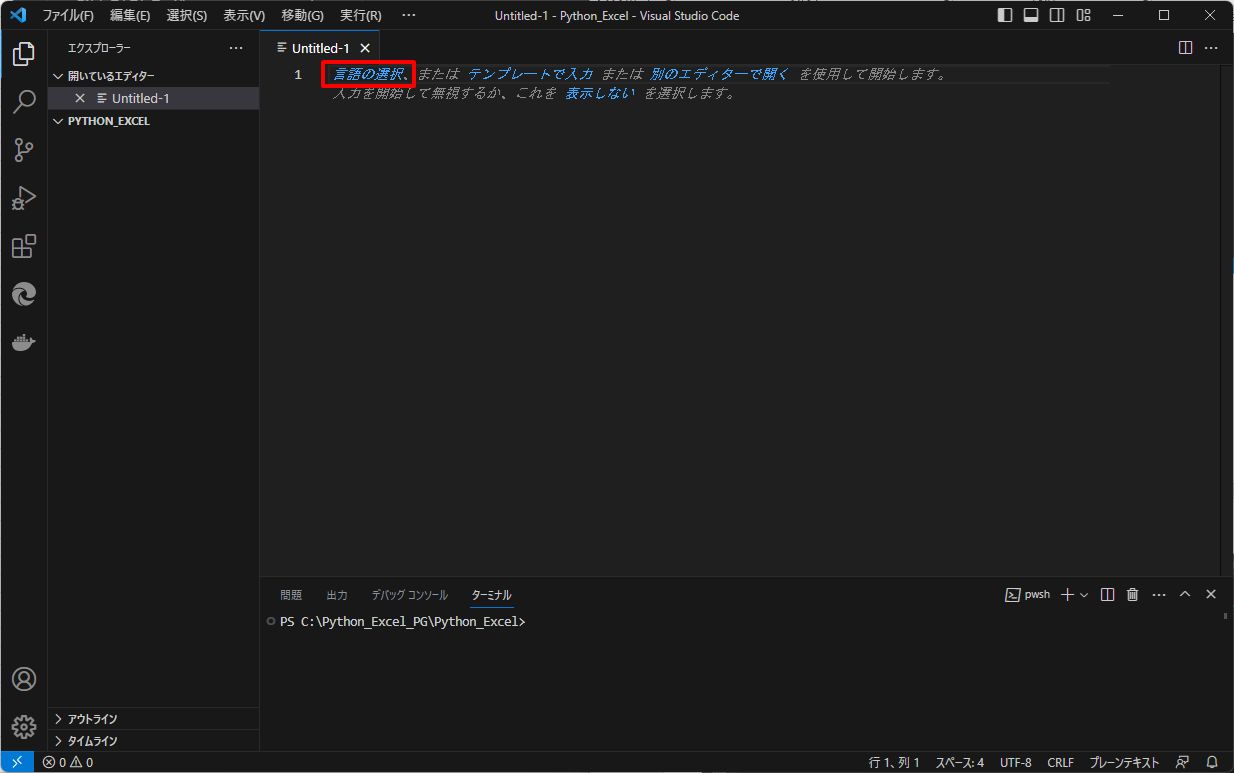Switch to the 出力 panel tab
The height and width of the screenshot is (773, 1234).
click(x=337, y=594)
